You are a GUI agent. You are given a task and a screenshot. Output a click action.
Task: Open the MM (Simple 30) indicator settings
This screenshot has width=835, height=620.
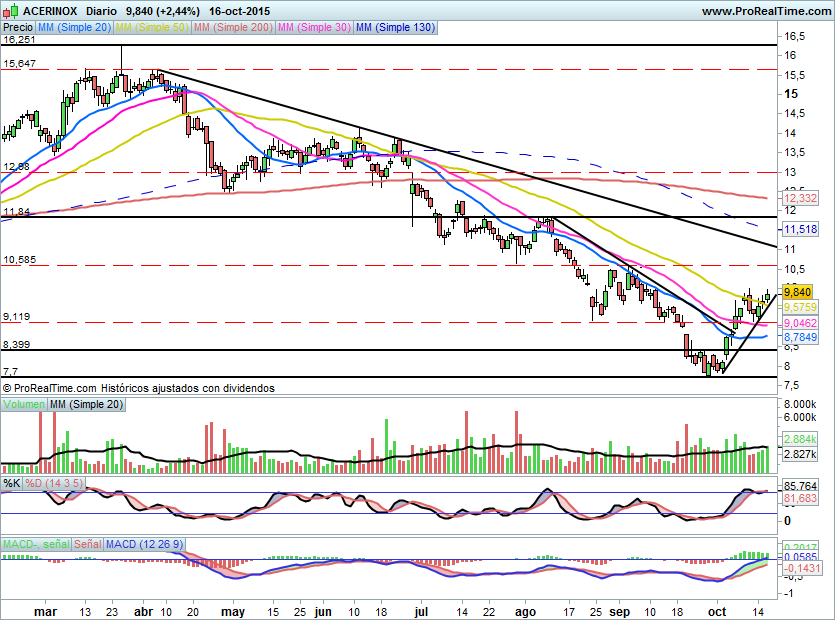coord(314,28)
